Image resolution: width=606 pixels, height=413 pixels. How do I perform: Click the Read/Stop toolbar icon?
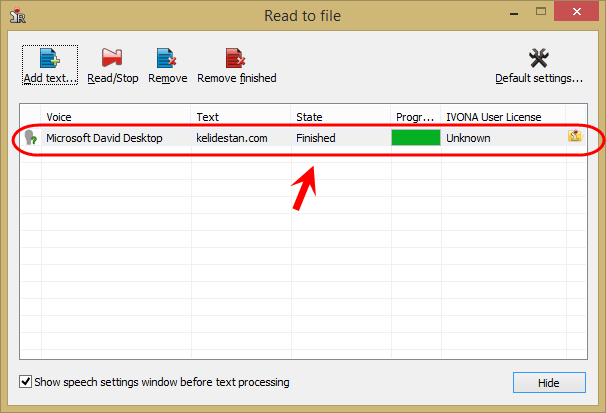(112, 58)
